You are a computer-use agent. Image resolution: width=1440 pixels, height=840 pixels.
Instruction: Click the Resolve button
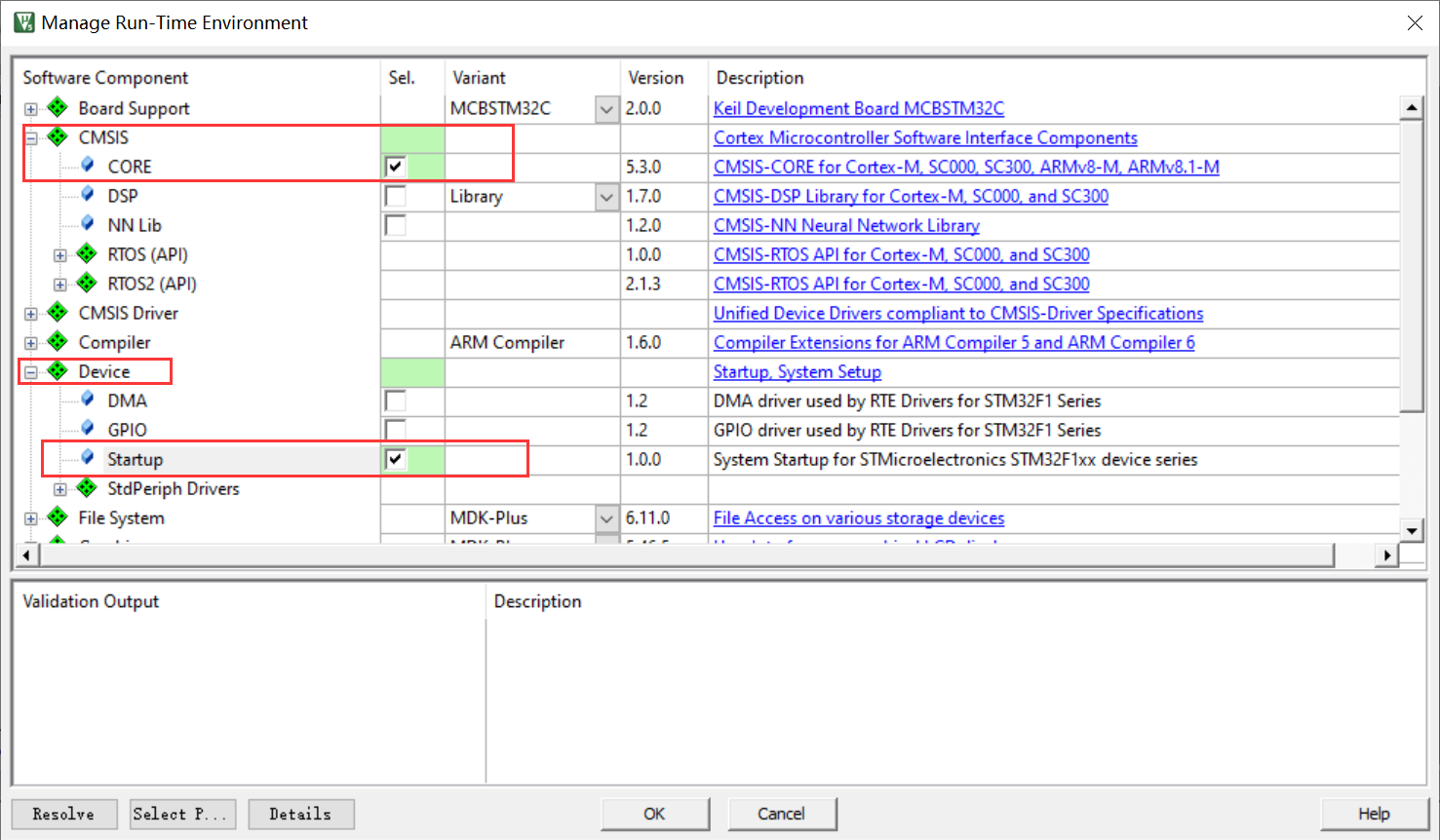pos(64,814)
